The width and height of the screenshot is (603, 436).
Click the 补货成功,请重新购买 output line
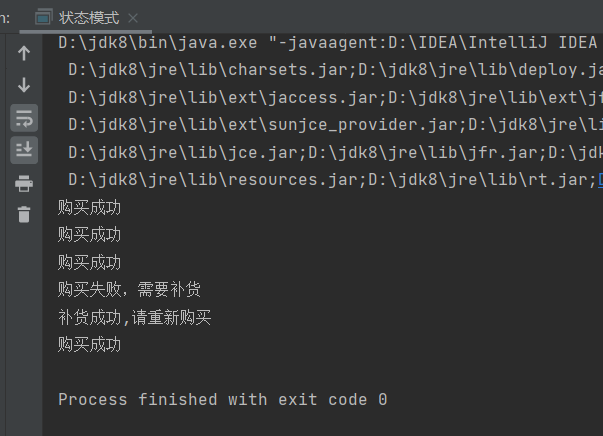(134, 318)
